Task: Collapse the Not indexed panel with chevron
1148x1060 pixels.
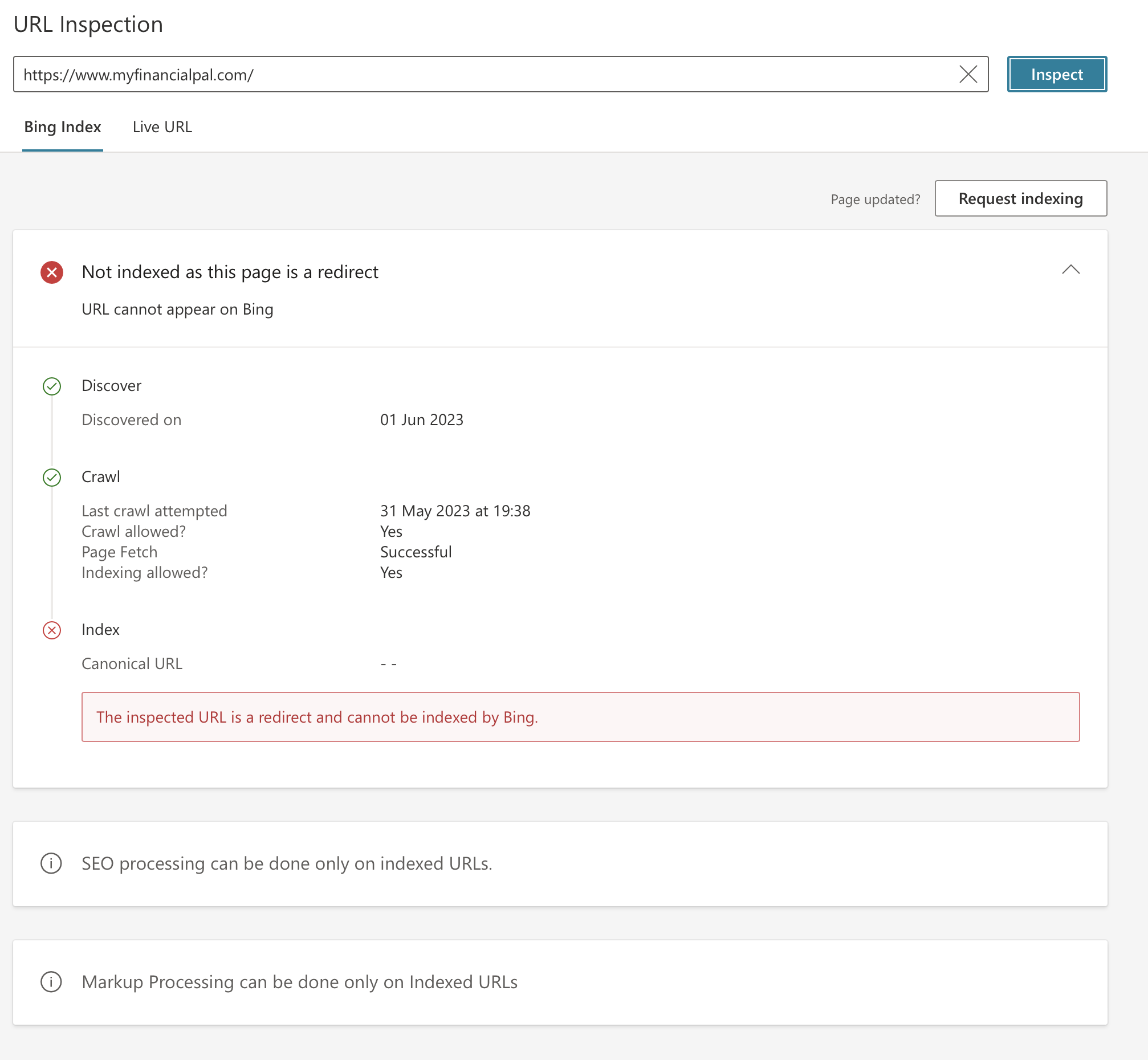Action: (1070, 270)
